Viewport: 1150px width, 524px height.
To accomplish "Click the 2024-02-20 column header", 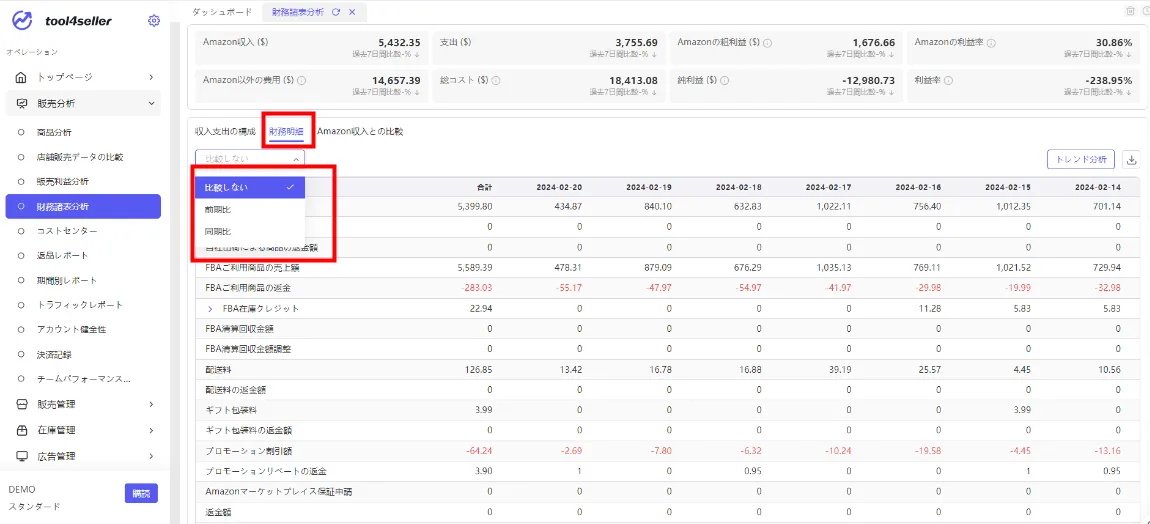I will coord(559,187).
